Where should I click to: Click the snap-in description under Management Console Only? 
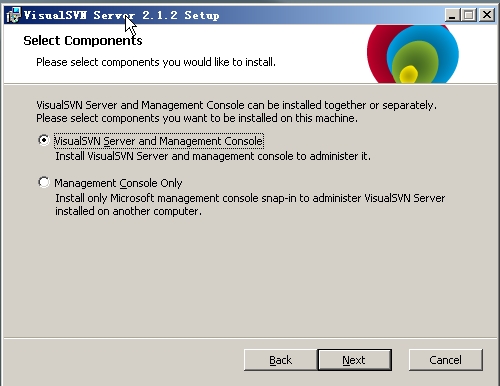click(x=250, y=205)
